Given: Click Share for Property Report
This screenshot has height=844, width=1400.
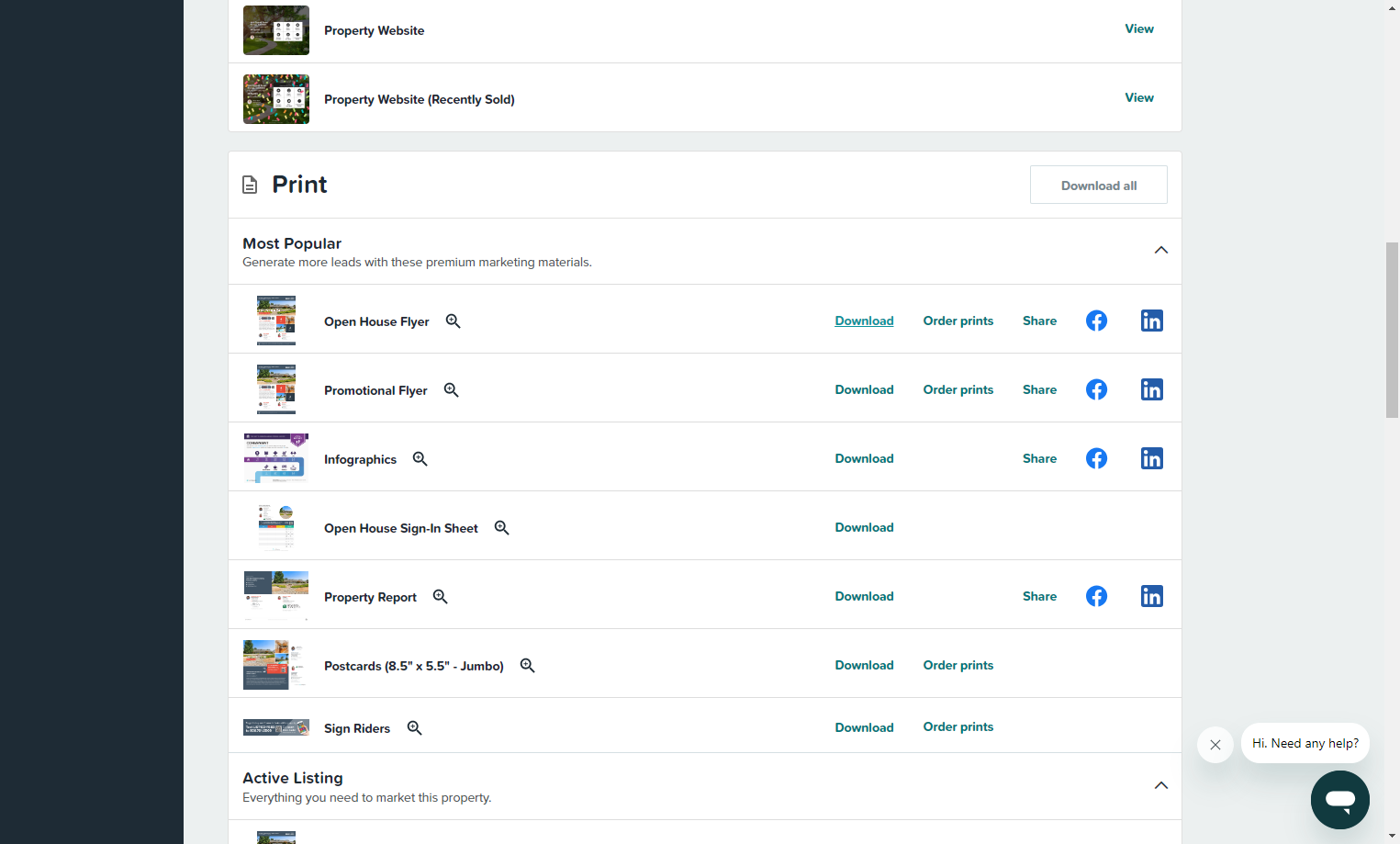Looking at the screenshot, I should [1039, 596].
